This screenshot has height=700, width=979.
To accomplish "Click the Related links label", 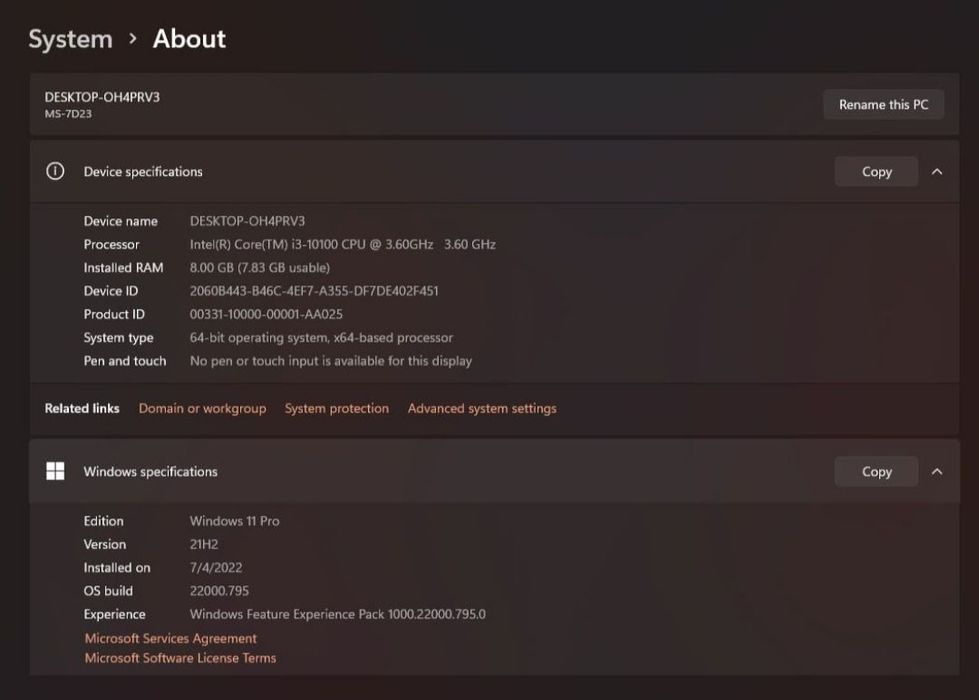I will click(x=82, y=408).
